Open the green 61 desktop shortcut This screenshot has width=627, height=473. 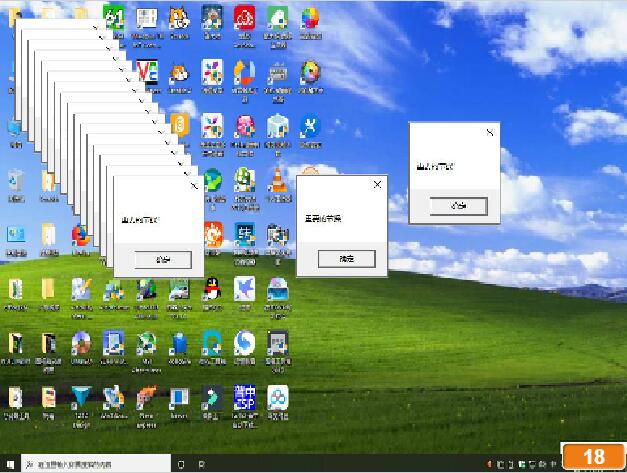(x=114, y=18)
